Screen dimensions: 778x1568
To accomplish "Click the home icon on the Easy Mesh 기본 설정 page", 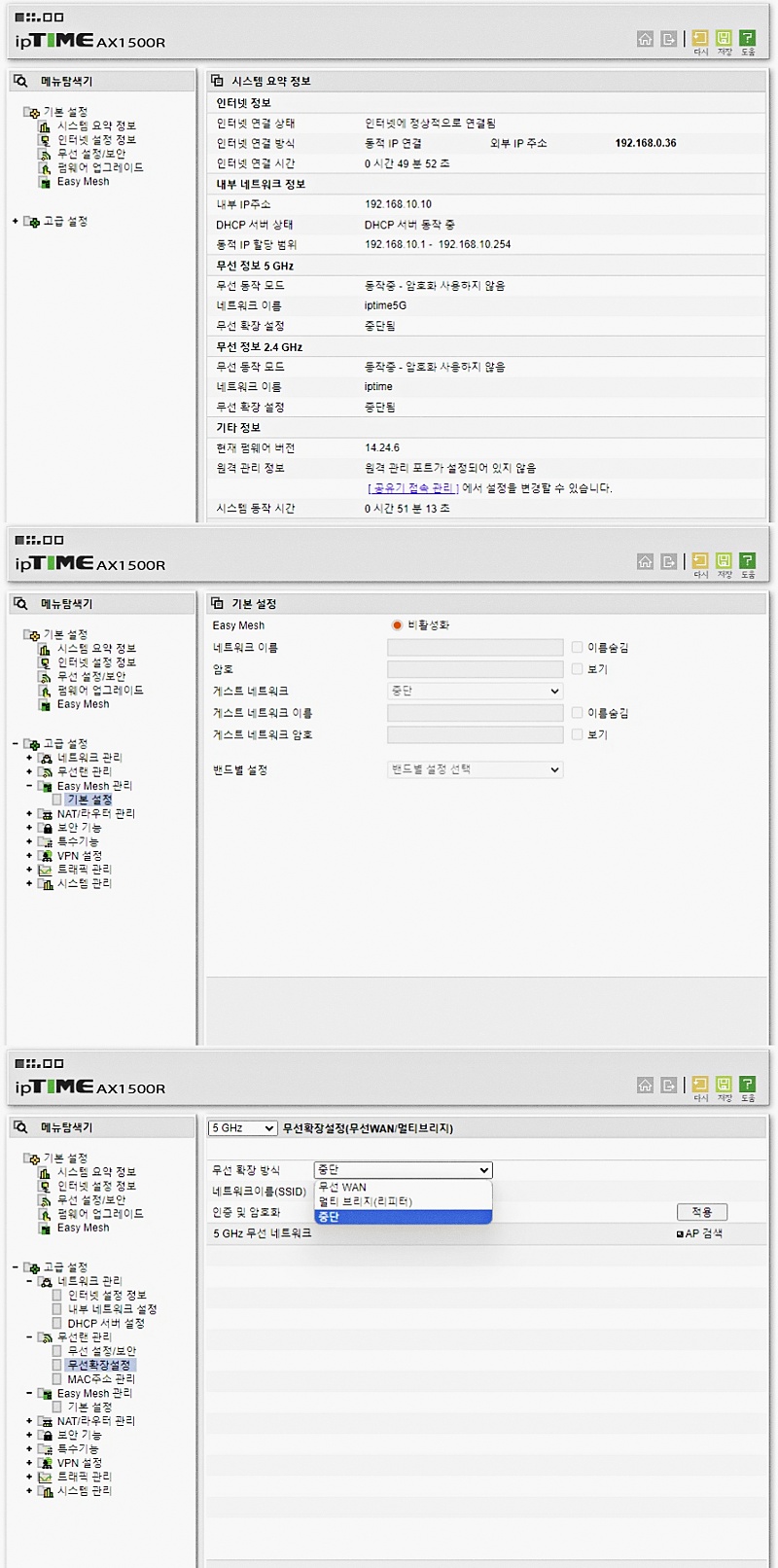I will pyautogui.click(x=645, y=561).
